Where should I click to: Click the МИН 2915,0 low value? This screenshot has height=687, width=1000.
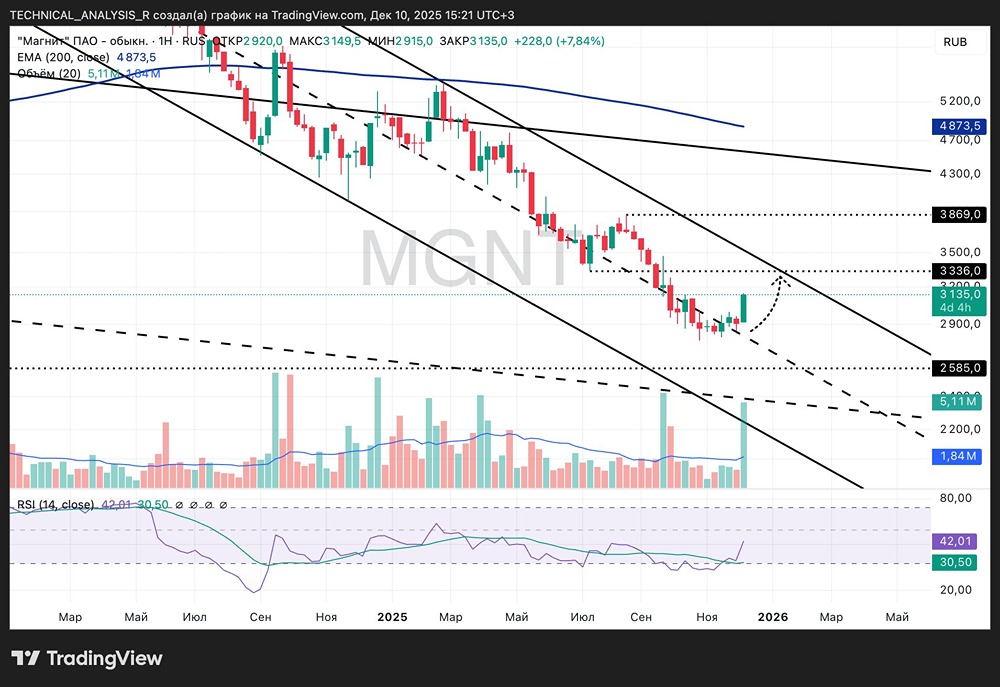pos(401,41)
